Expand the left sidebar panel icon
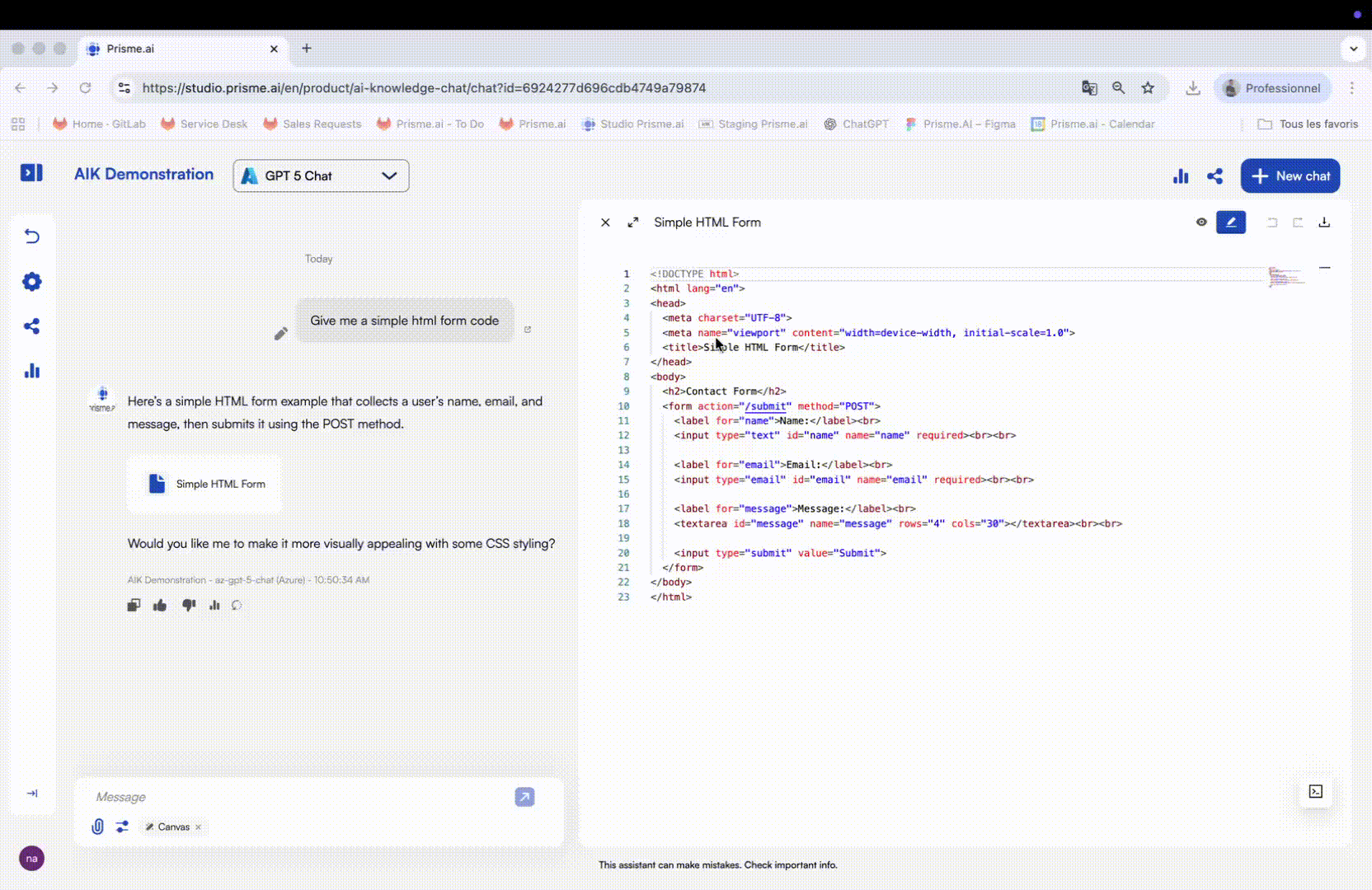The image size is (1372, 890). (x=31, y=172)
